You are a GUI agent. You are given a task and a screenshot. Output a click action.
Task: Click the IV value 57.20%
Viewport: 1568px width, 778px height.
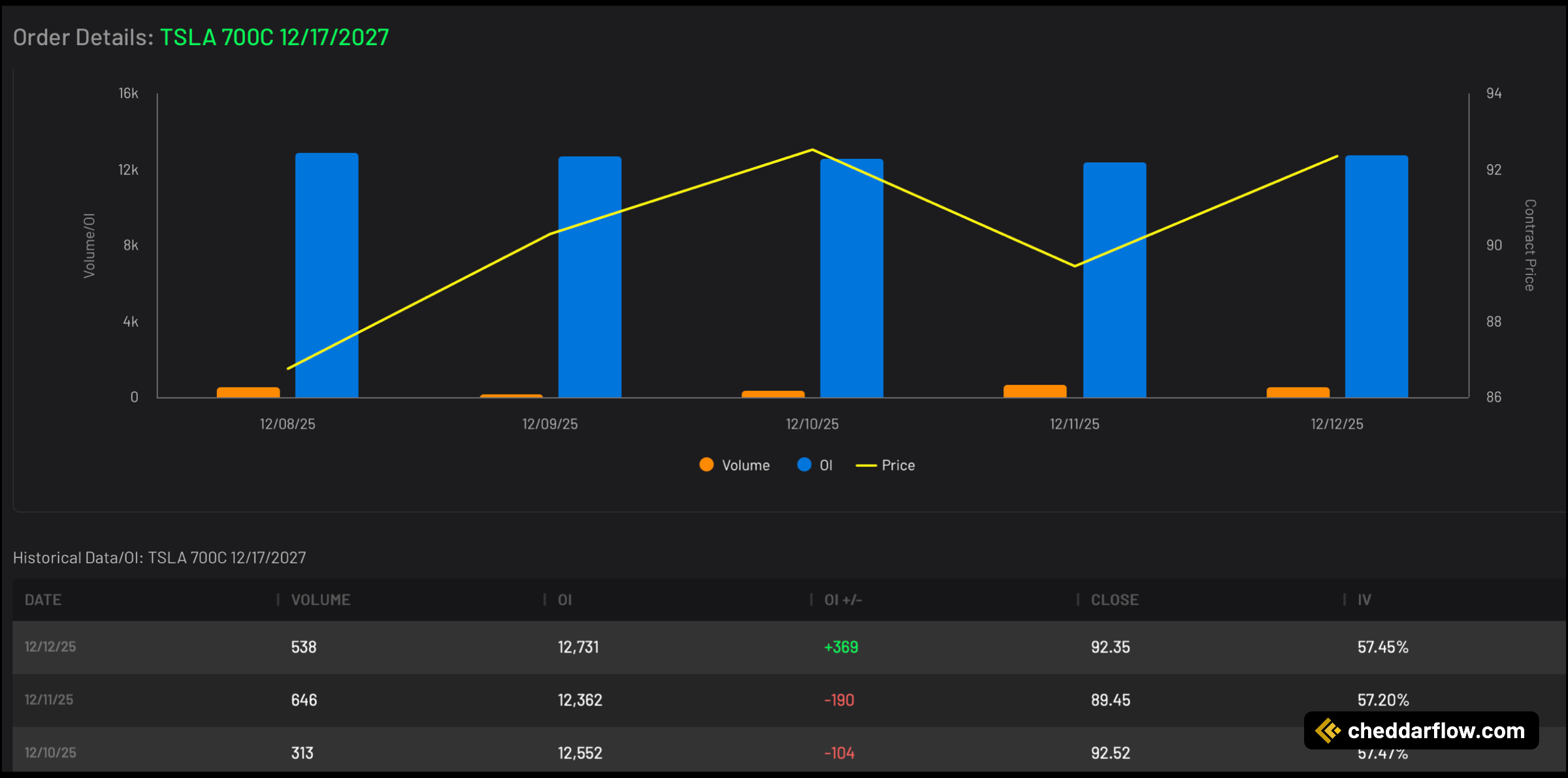[x=1383, y=700]
